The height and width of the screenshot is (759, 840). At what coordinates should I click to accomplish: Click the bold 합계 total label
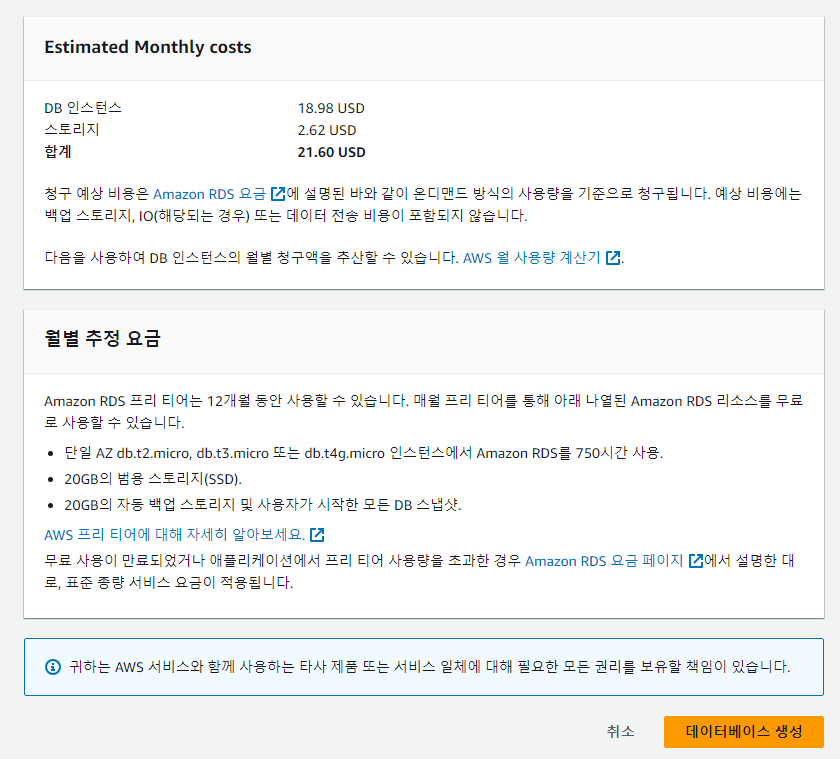pyautogui.click(x=58, y=153)
